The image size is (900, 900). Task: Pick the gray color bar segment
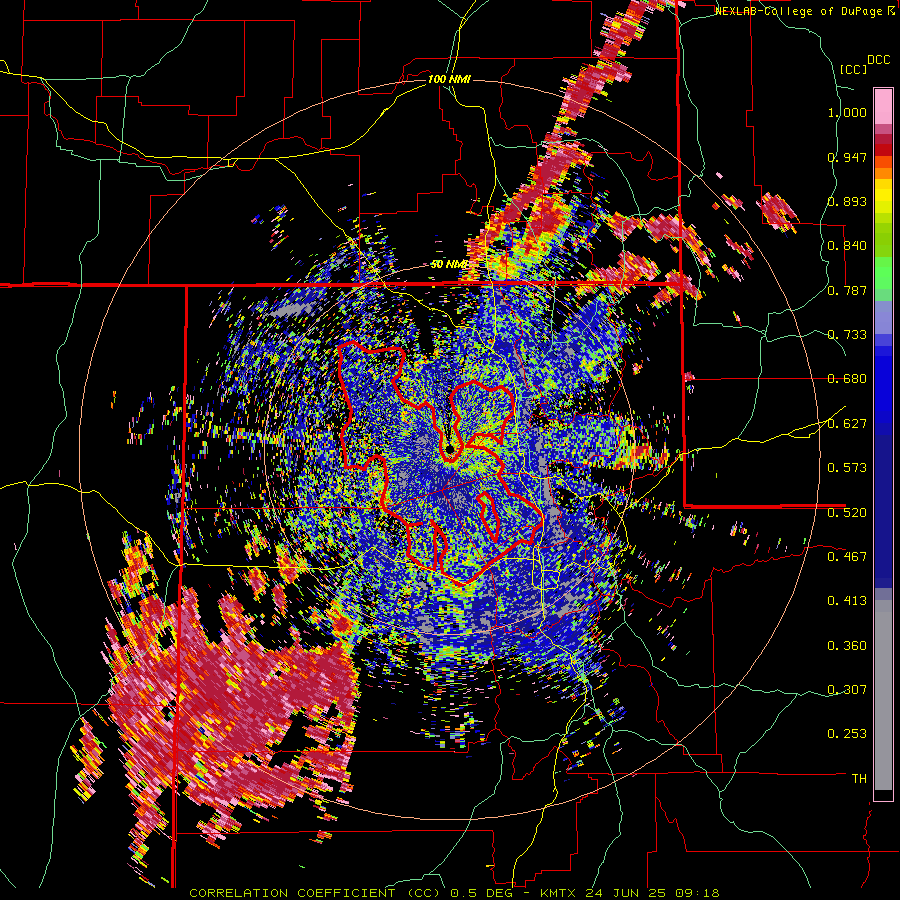pos(883,695)
